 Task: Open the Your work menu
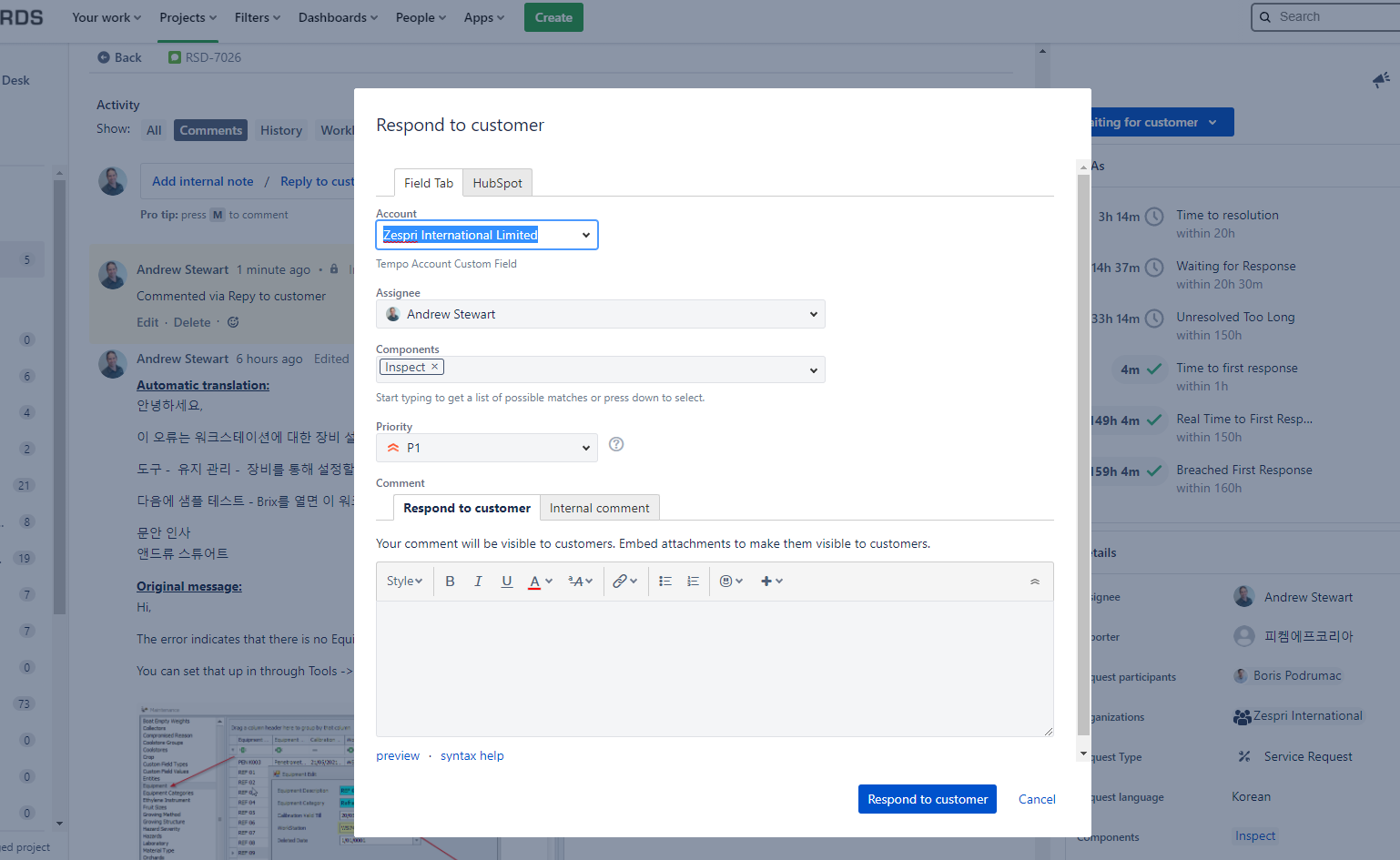point(107,17)
